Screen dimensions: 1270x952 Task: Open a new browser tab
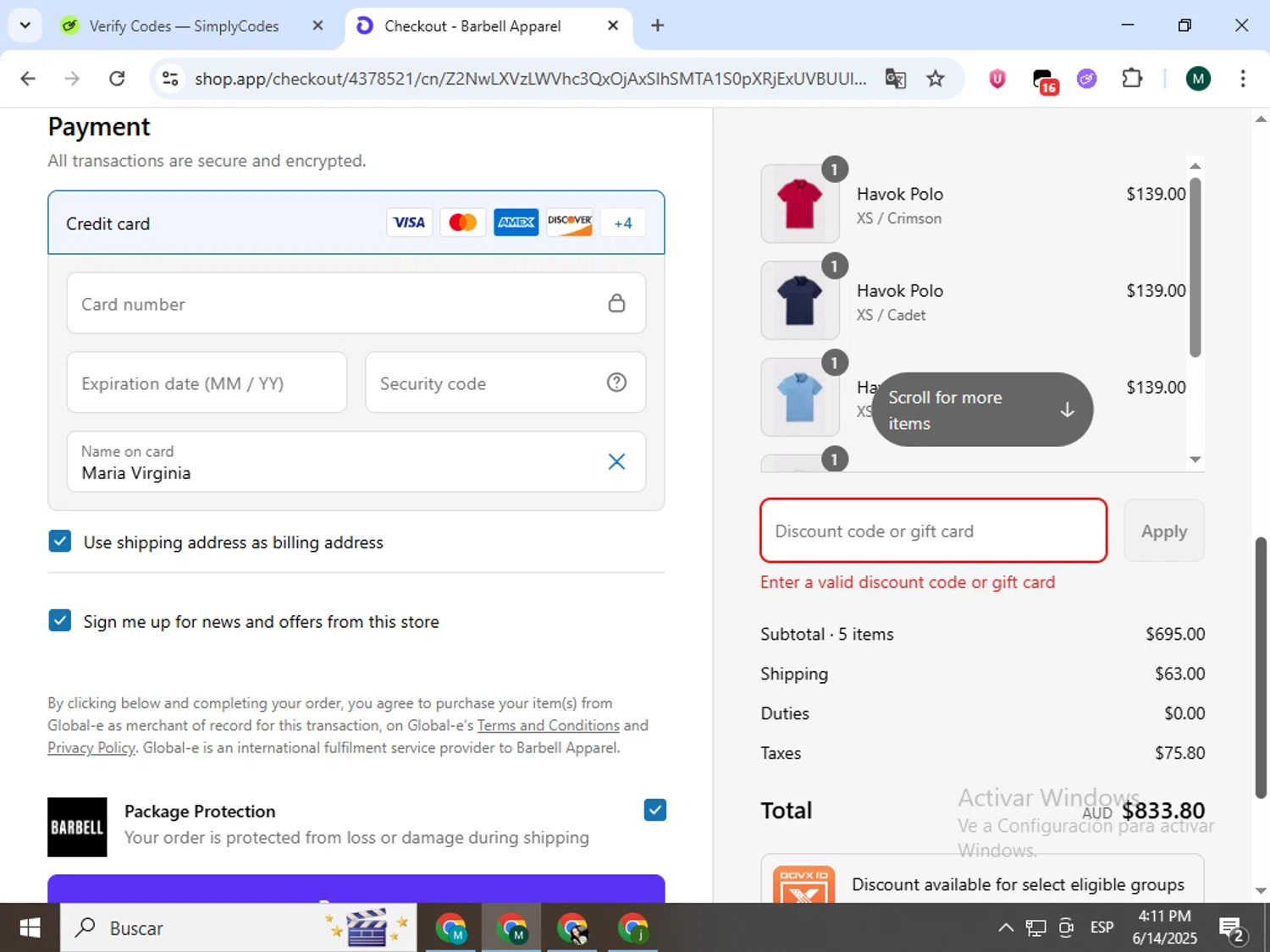(657, 25)
